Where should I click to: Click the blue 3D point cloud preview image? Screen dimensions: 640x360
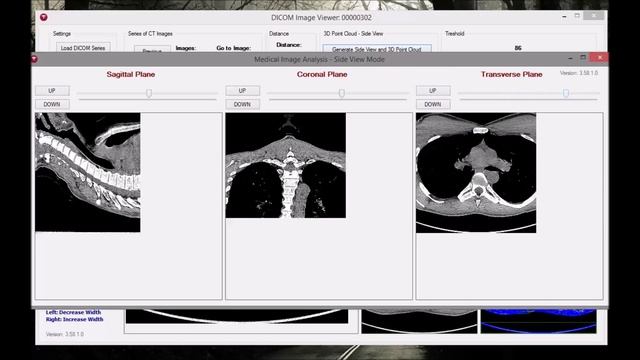pos(538,321)
